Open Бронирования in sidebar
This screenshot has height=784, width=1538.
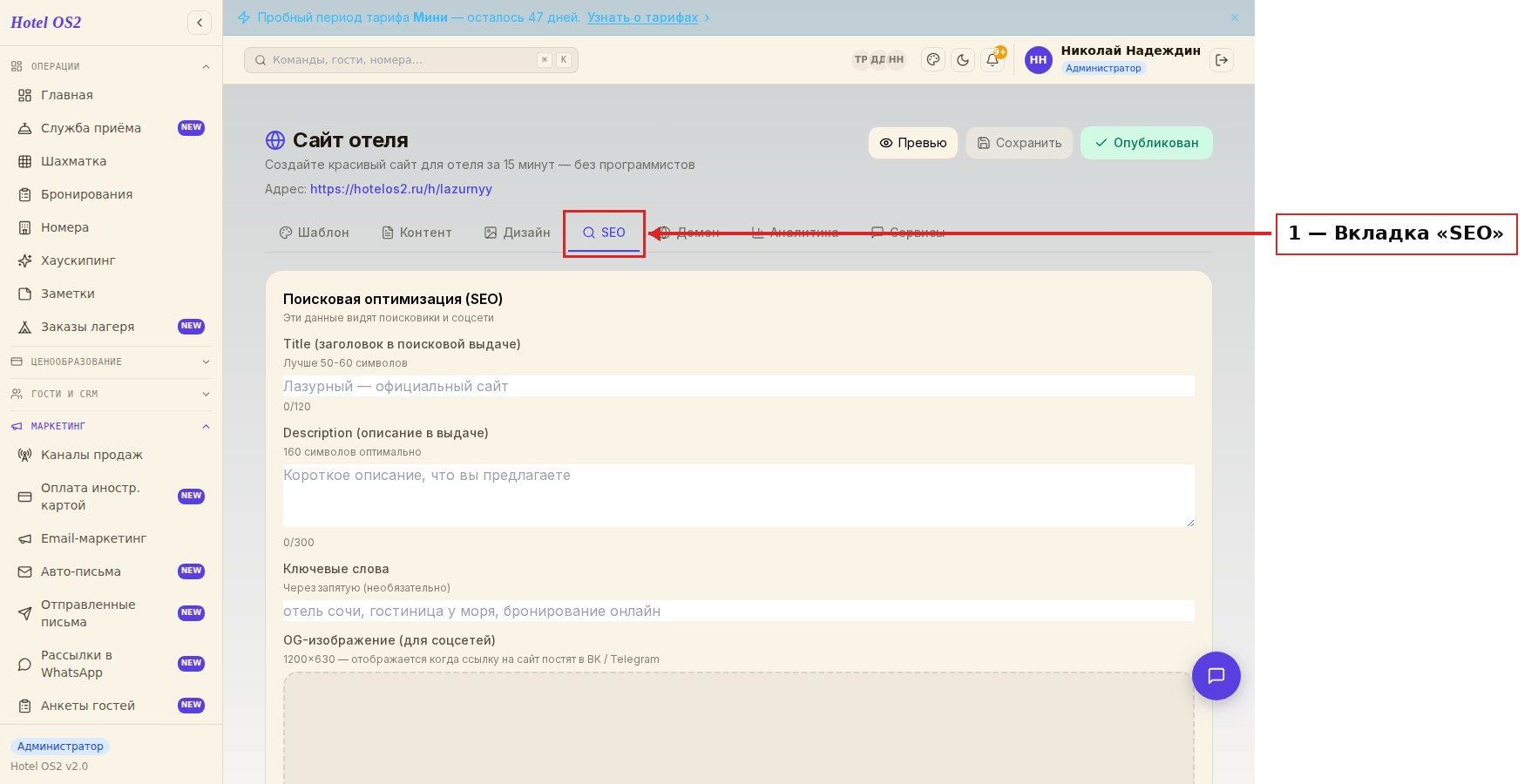[111, 194]
